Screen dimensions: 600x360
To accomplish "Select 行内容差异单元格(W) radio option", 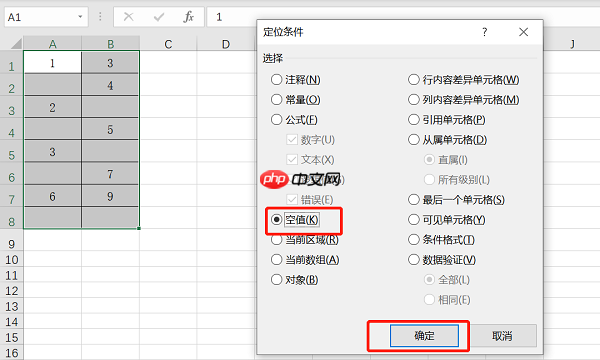I will pyautogui.click(x=463, y=80).
